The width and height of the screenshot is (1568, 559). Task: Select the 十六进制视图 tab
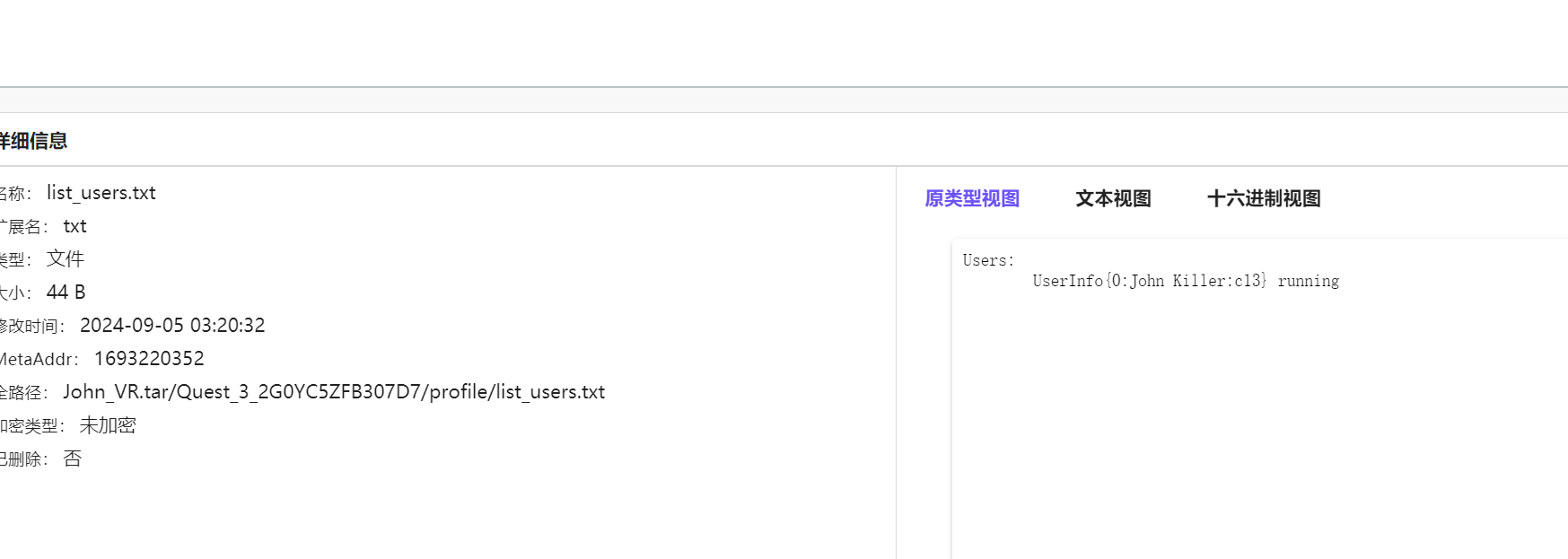tap(1264, 198)
